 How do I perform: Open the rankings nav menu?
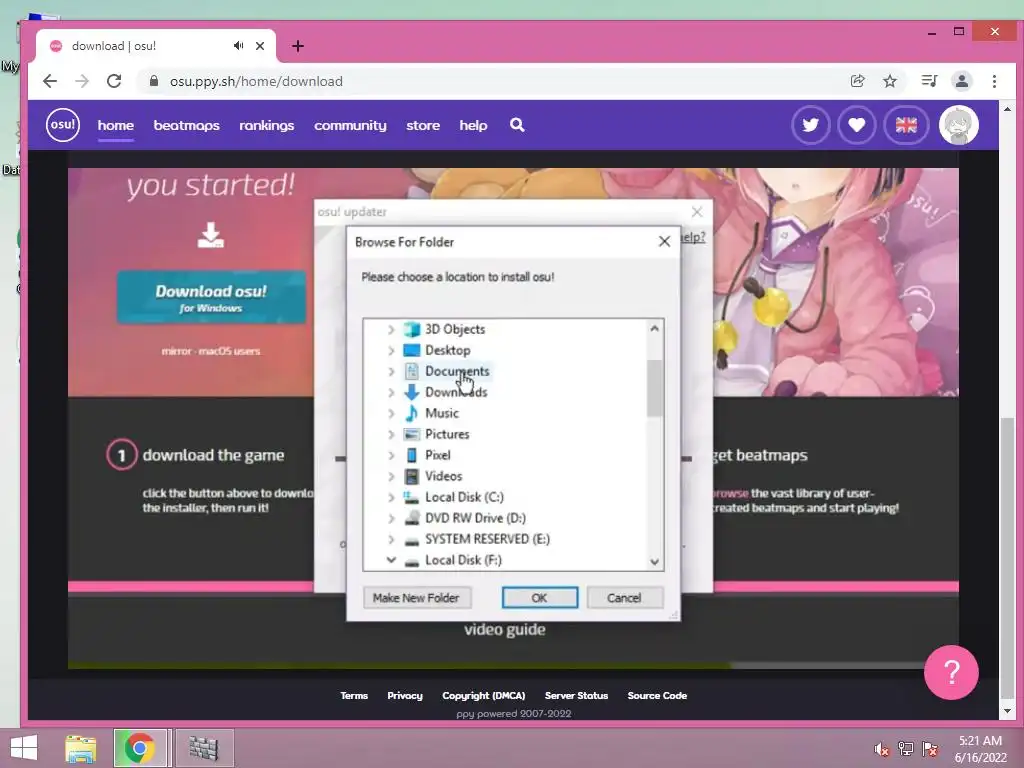tap(266, 125)
